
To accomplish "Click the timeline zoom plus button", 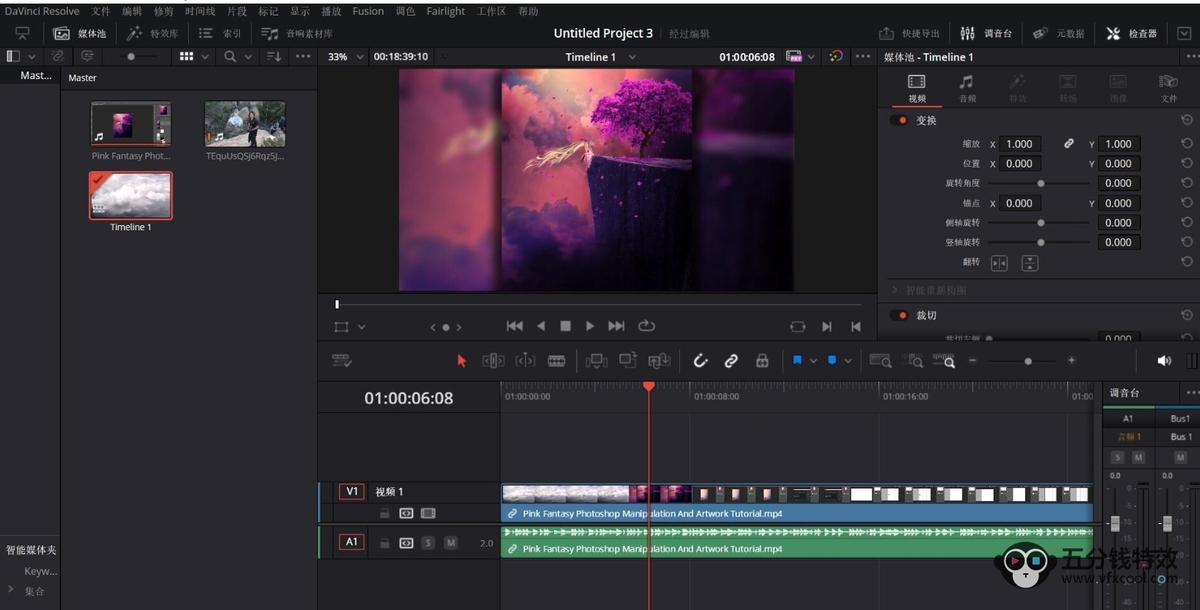I will pyautogui.click(x=1071, y=361).
